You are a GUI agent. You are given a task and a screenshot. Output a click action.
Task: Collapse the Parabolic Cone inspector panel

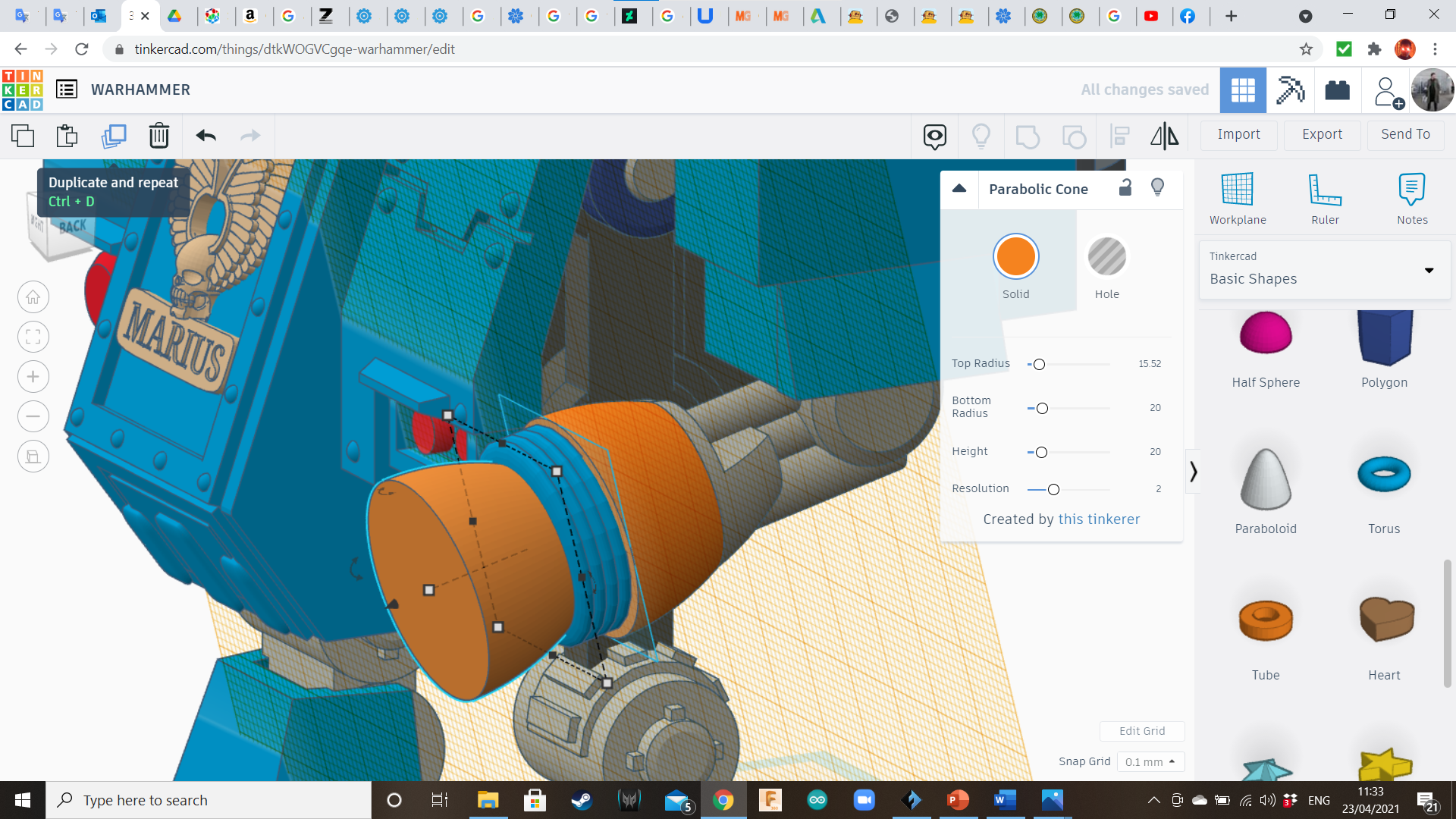(x=959, y=189)
